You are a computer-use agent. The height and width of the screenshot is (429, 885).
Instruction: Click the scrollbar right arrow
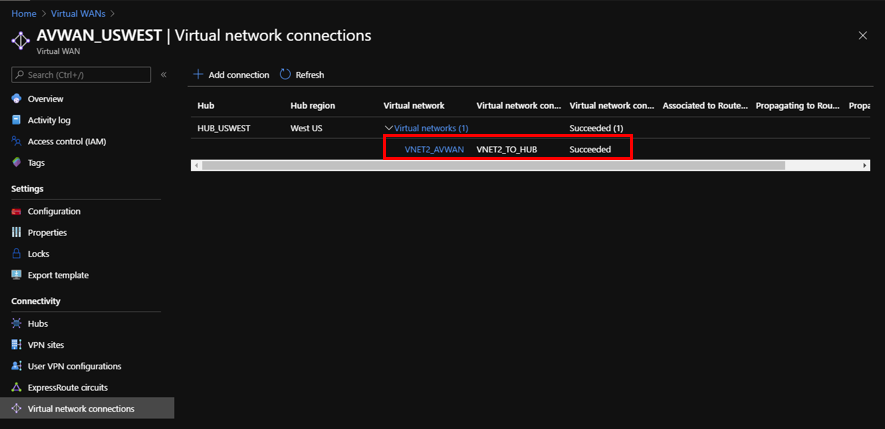point(865,165)
